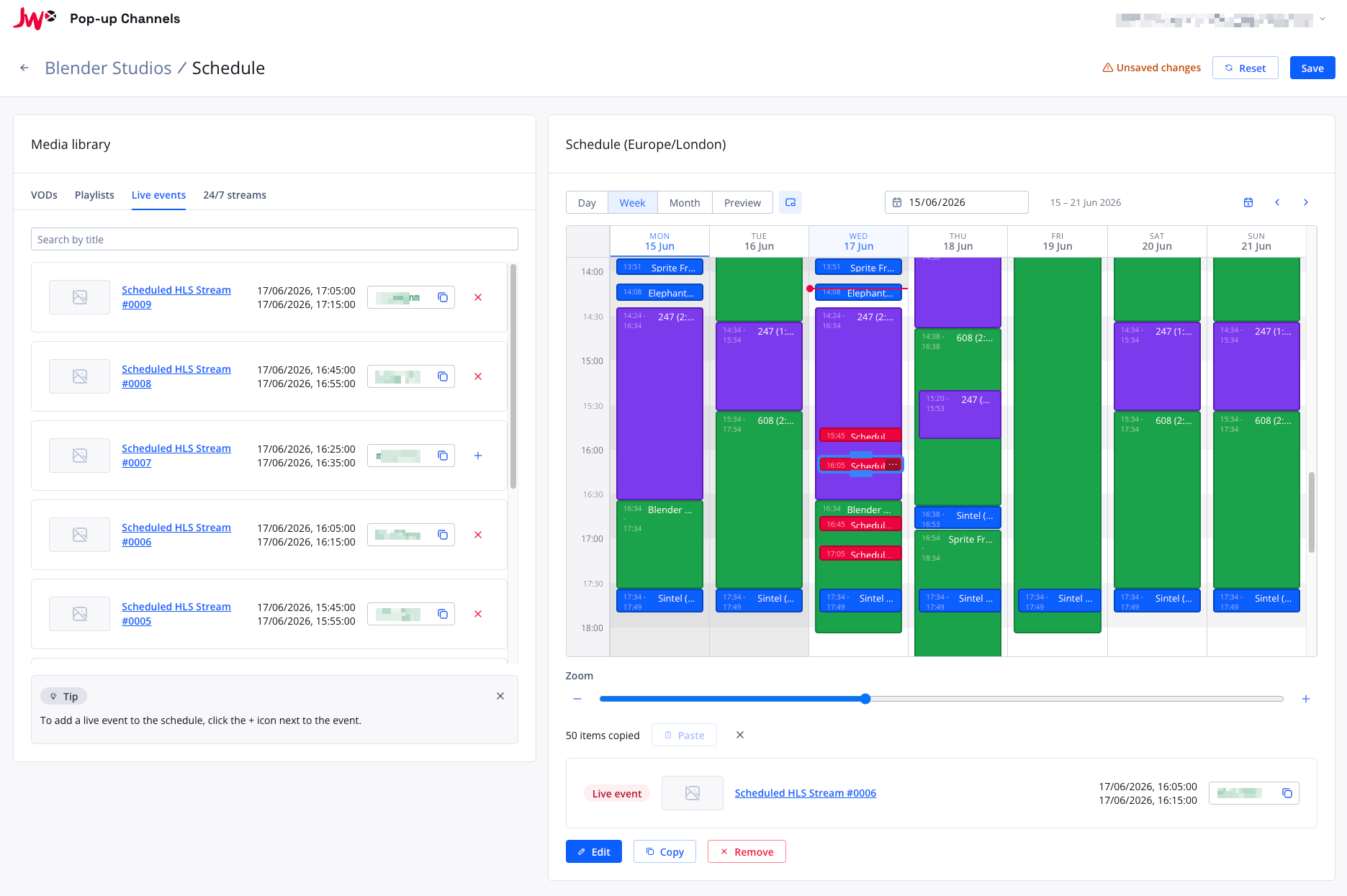1347x896 pixels.
Task: Remove Scheduled HLS Stream #0005 with red X
Action: 478,614
